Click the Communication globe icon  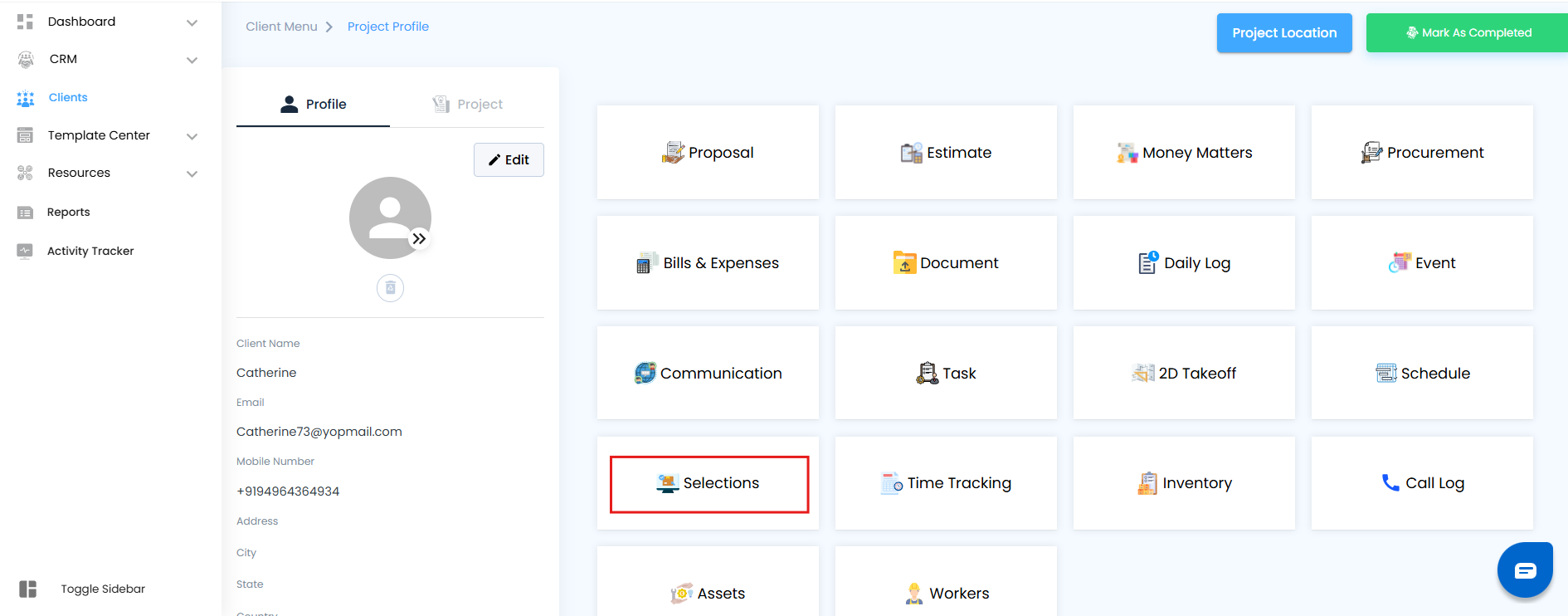click(x=645, y=374)
